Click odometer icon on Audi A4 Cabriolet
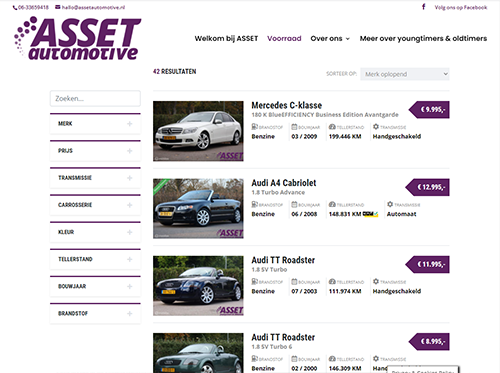The image size is (500, 373). point(332,204)
